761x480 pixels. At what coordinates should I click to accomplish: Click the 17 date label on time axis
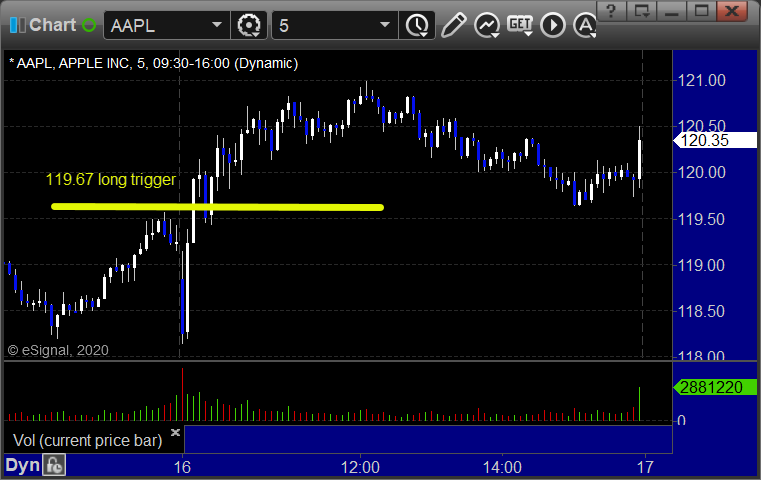pyautogui.click(x=645, y=467)
